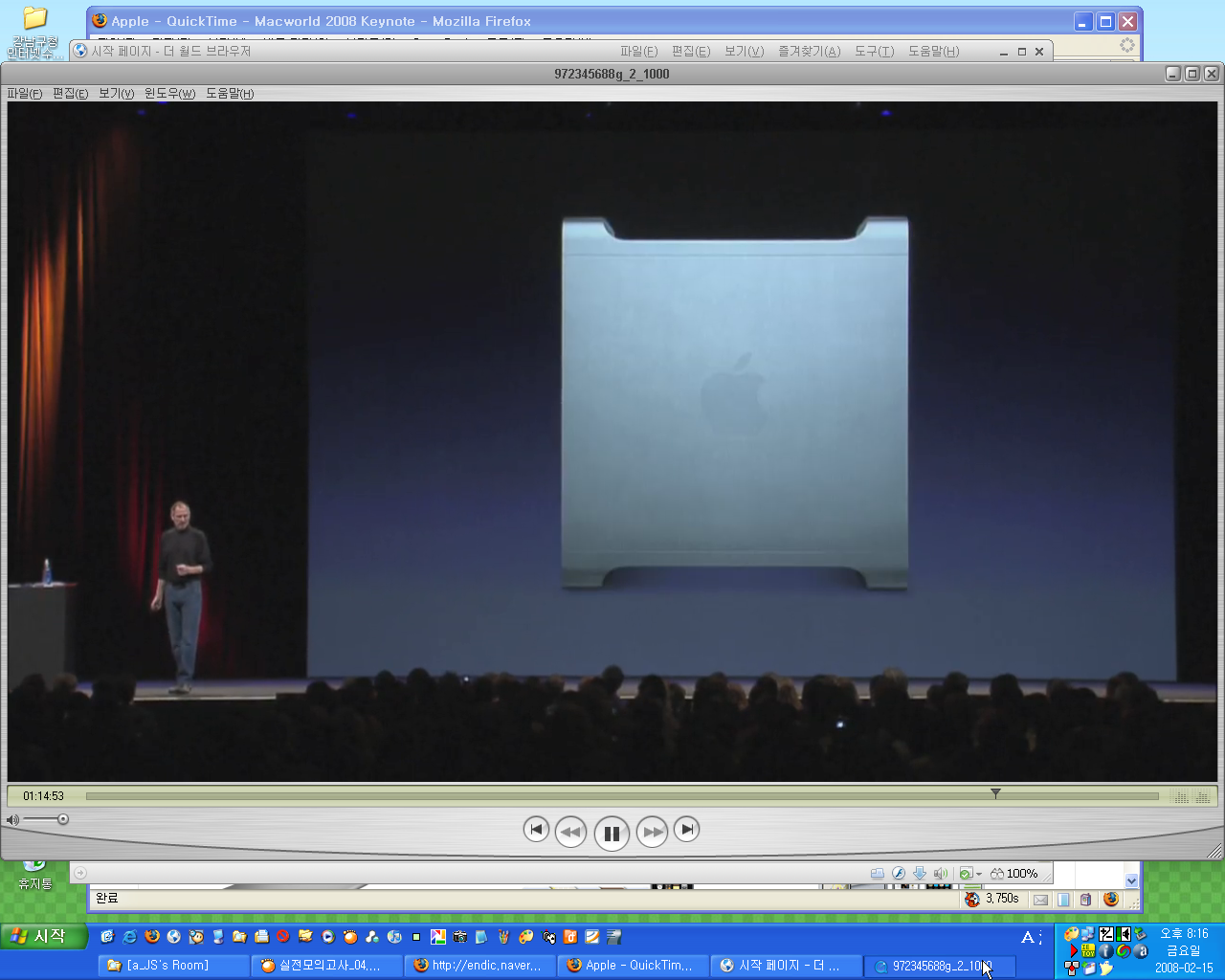Click the orange music note quick launch icon
The width and height of the screenshot is (1225, 980).
(x=570, y=937)
